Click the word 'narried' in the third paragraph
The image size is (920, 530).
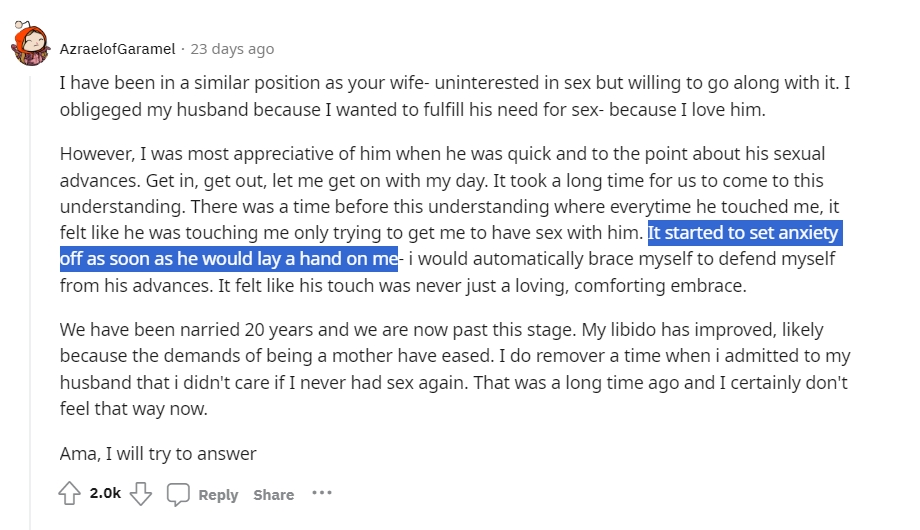(x=201, y=330)
